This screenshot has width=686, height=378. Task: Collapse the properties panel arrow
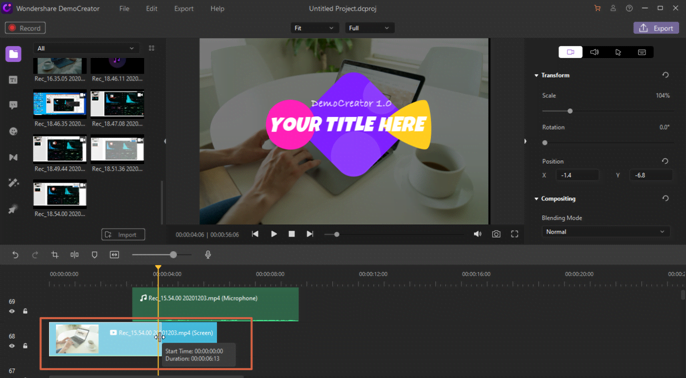(x=525, y=141)
